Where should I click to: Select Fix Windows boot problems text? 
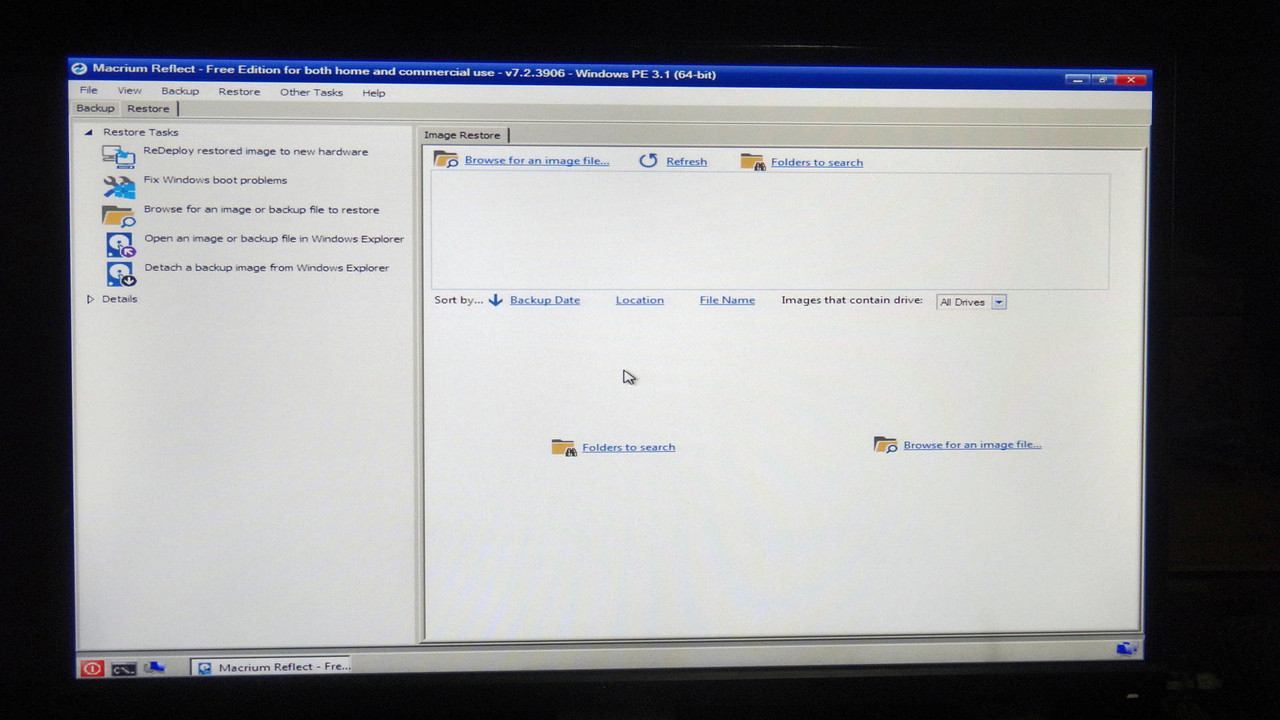(x=215, y=180)
